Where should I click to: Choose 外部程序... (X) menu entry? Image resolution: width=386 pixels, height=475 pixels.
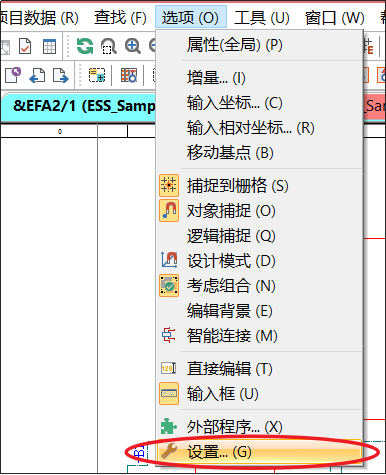pos(260,426)
